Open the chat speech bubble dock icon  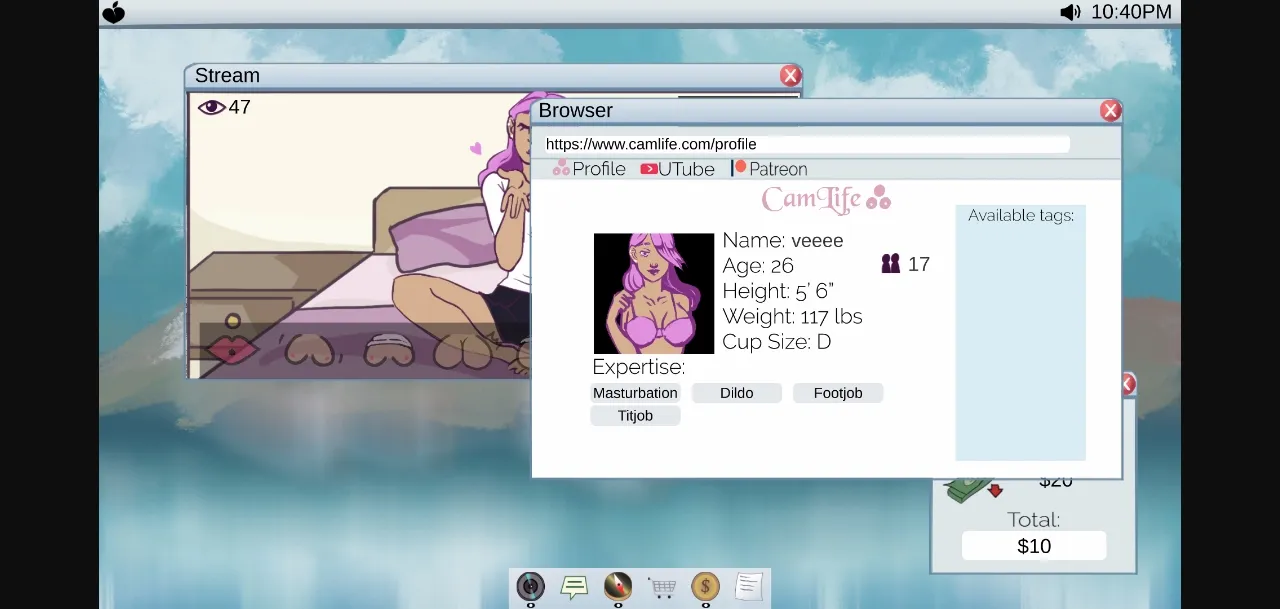(x=574, y=586)
